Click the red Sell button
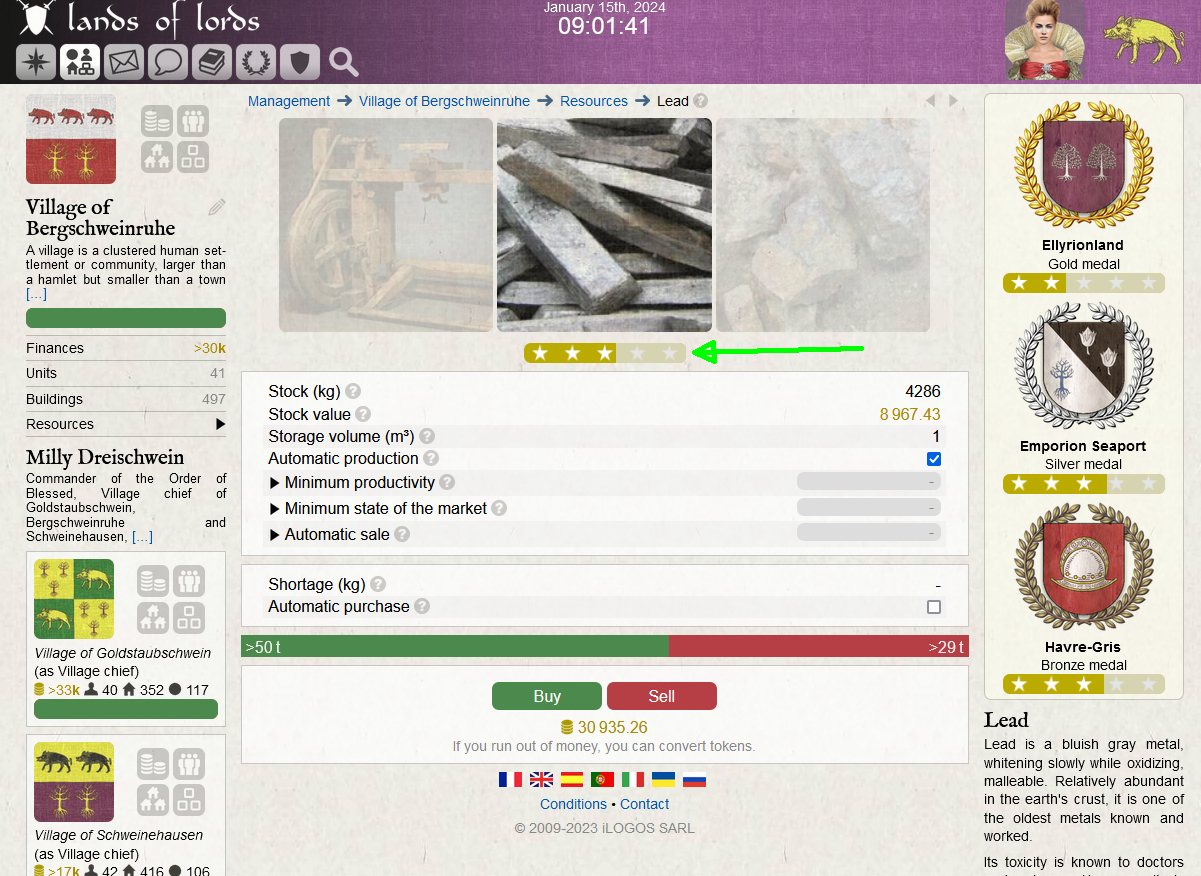This screenshot has width=1201, height=876. [662, 696]
